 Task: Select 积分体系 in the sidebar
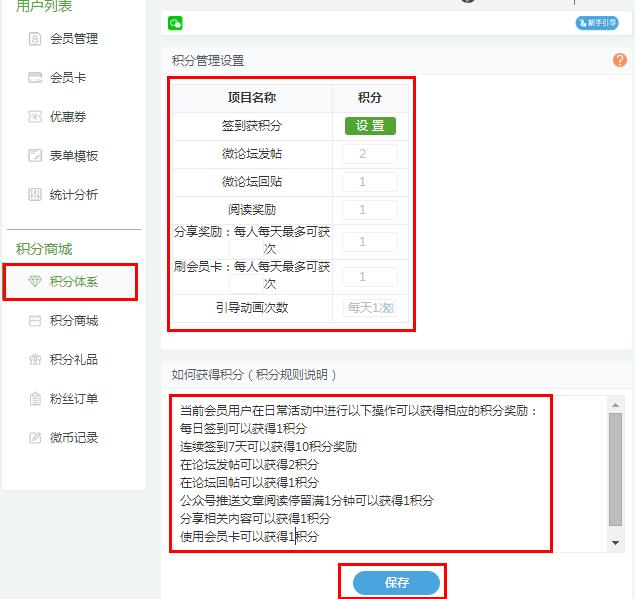[x=70, y=282]
